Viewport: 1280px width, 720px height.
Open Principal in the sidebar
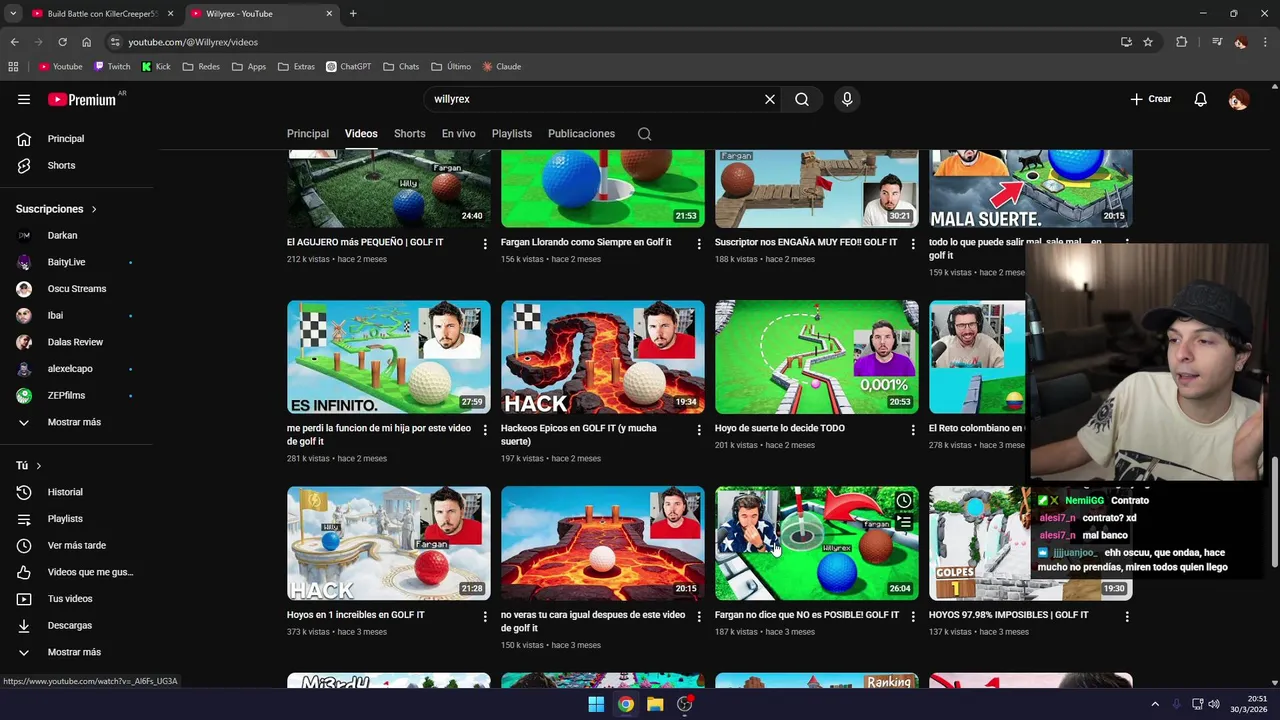click(x=66, y=139)
